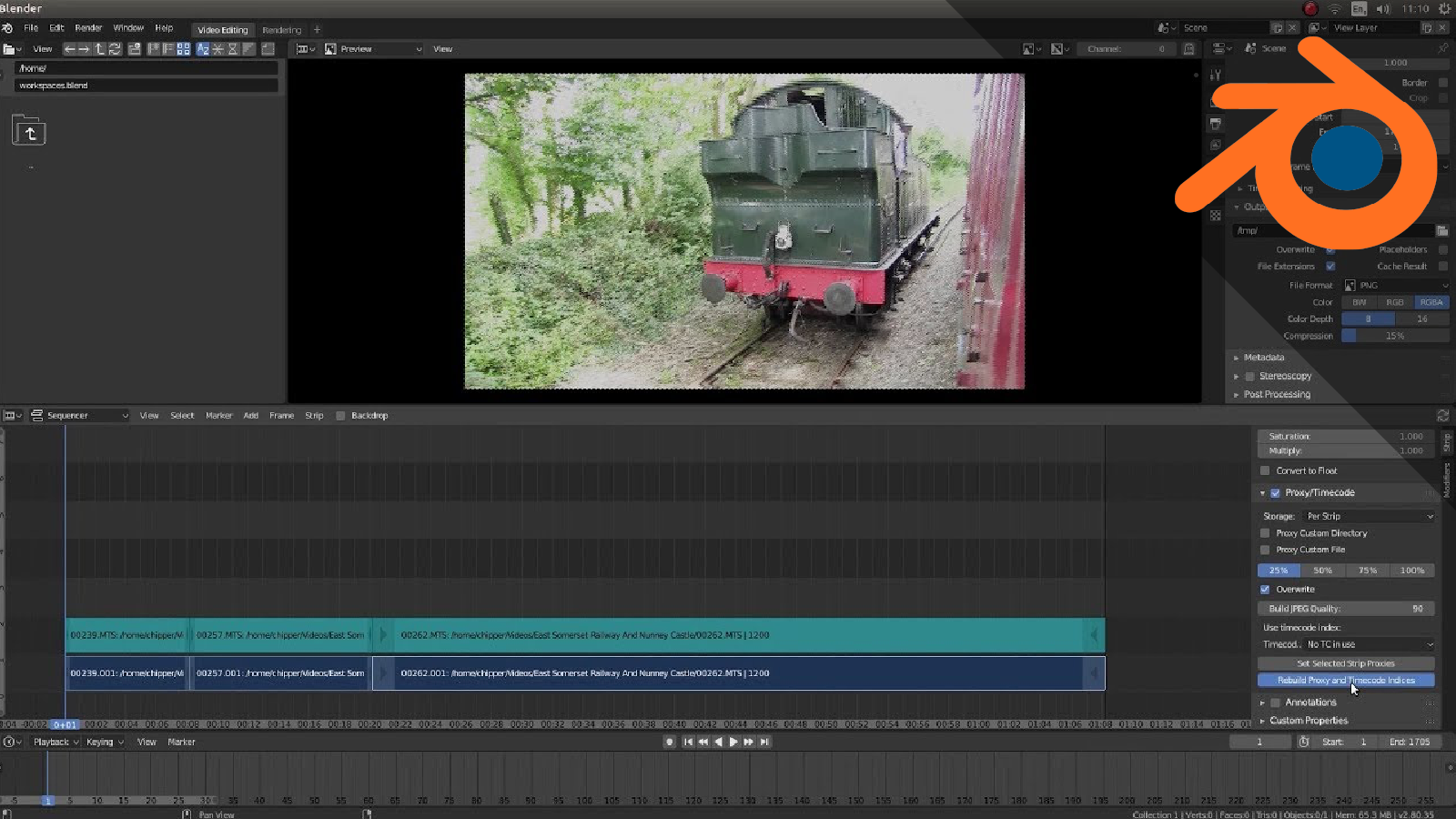Open the Storage Per Strip dropdown
The height and width of the screenshot is (819, 1456).
coord(1370,517)
